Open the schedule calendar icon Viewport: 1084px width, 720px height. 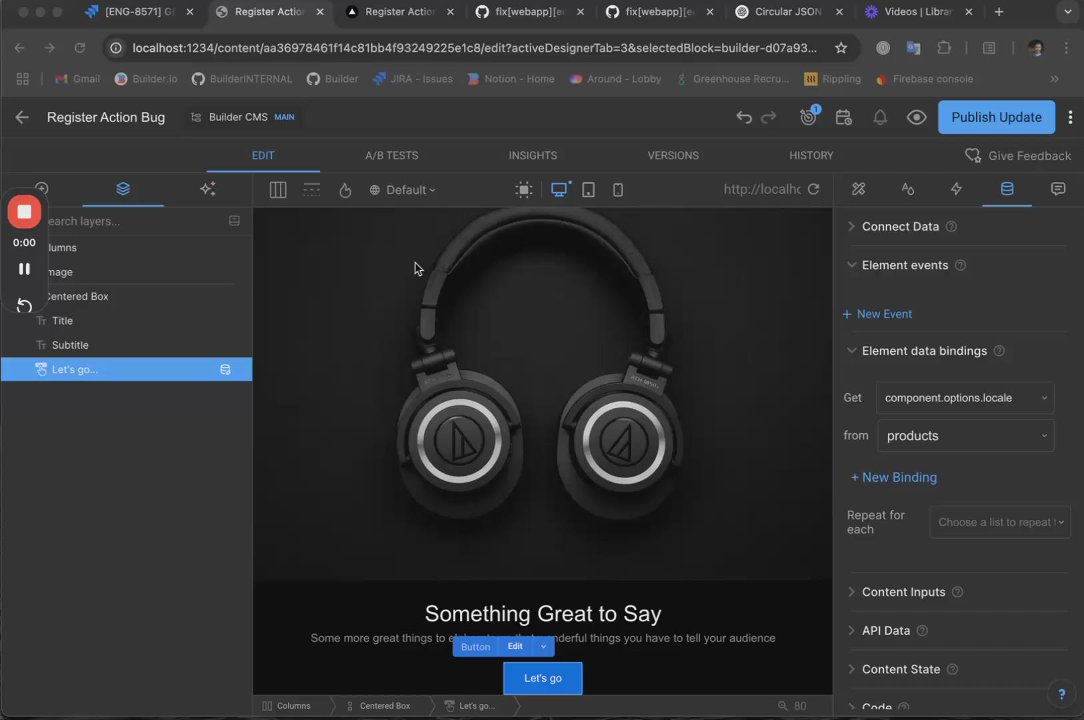coord(843,117)
